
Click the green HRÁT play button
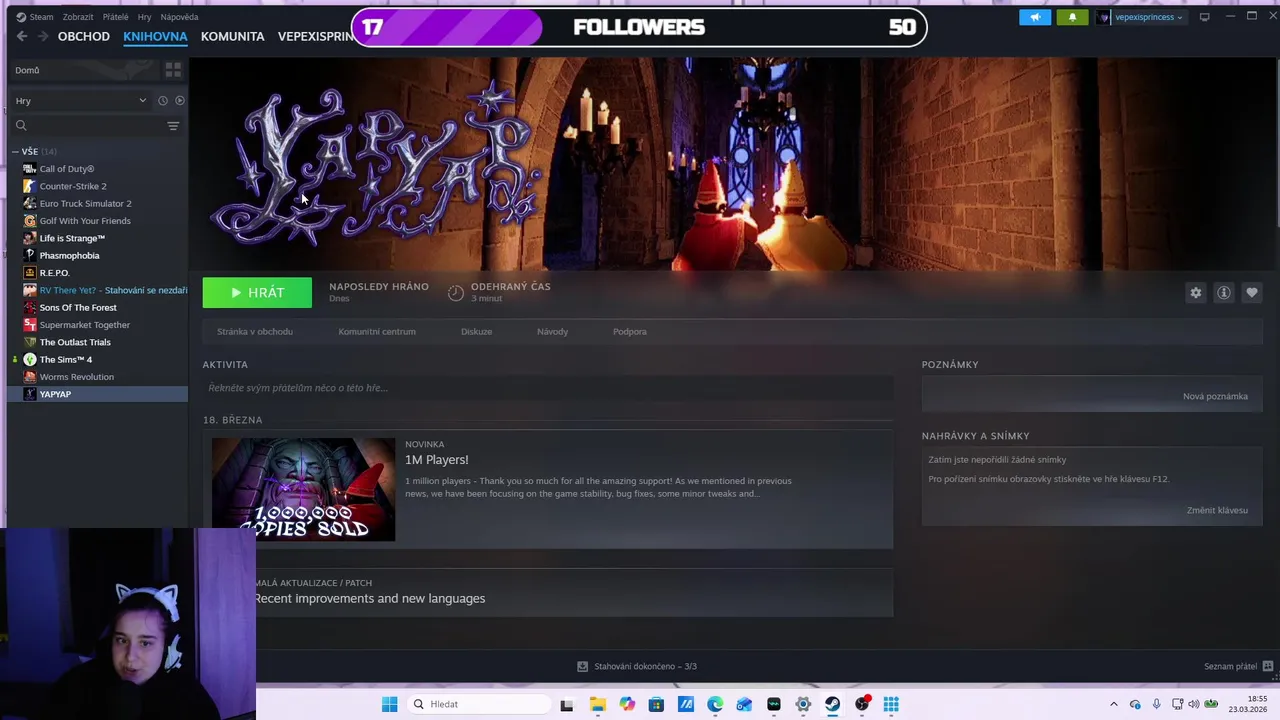[257, 293]
